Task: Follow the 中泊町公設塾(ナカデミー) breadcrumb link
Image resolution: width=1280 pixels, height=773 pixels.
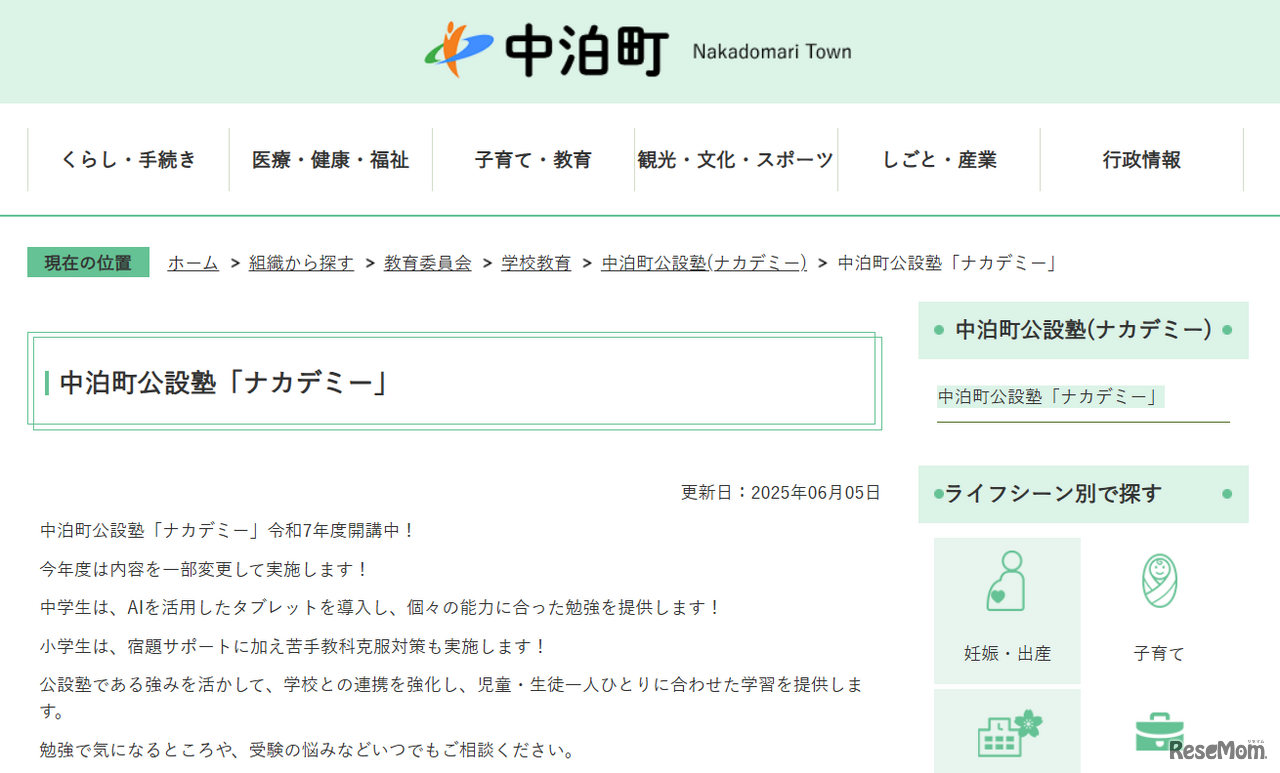Action: 704,263
